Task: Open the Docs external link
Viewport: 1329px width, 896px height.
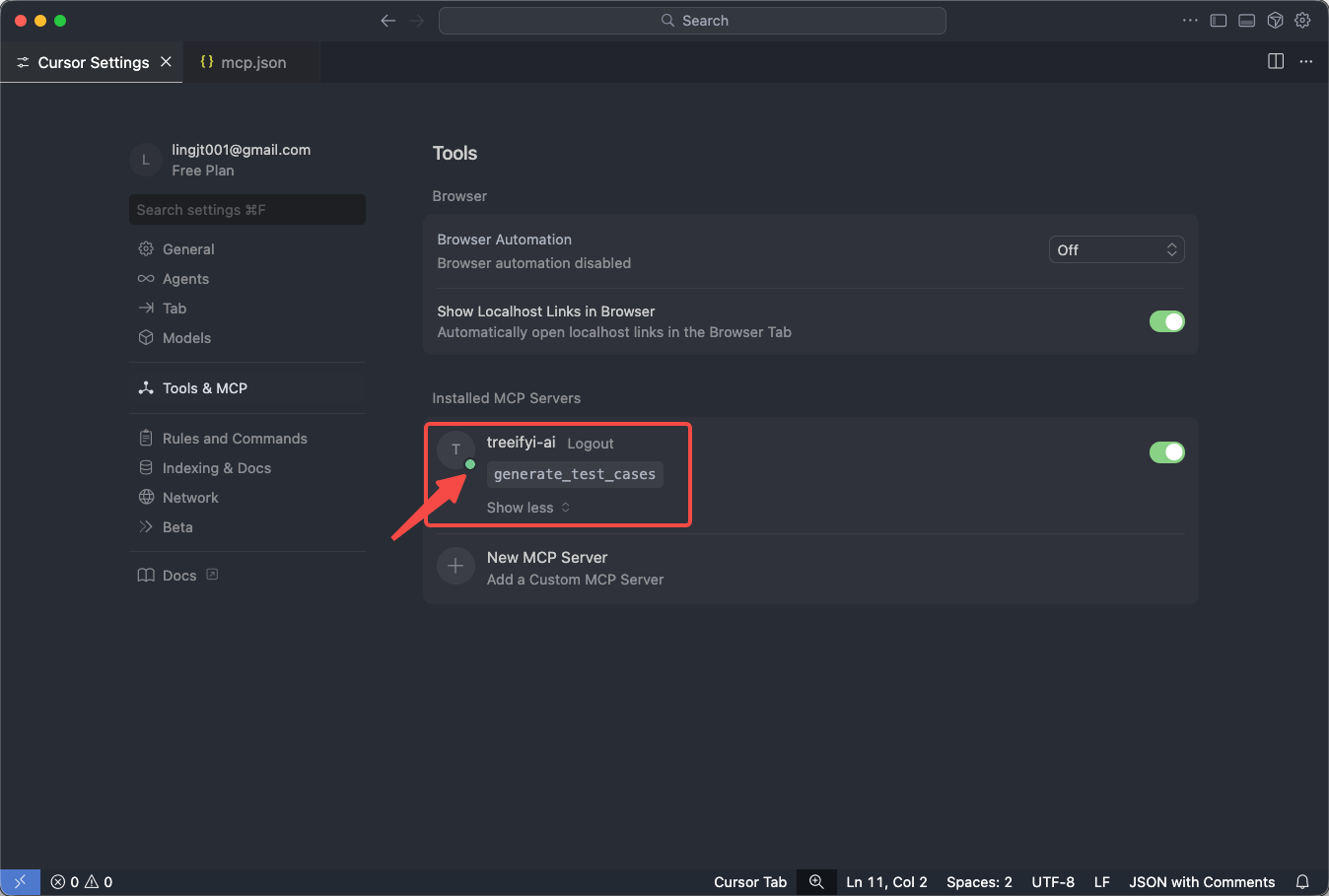Action: point(178,576)
